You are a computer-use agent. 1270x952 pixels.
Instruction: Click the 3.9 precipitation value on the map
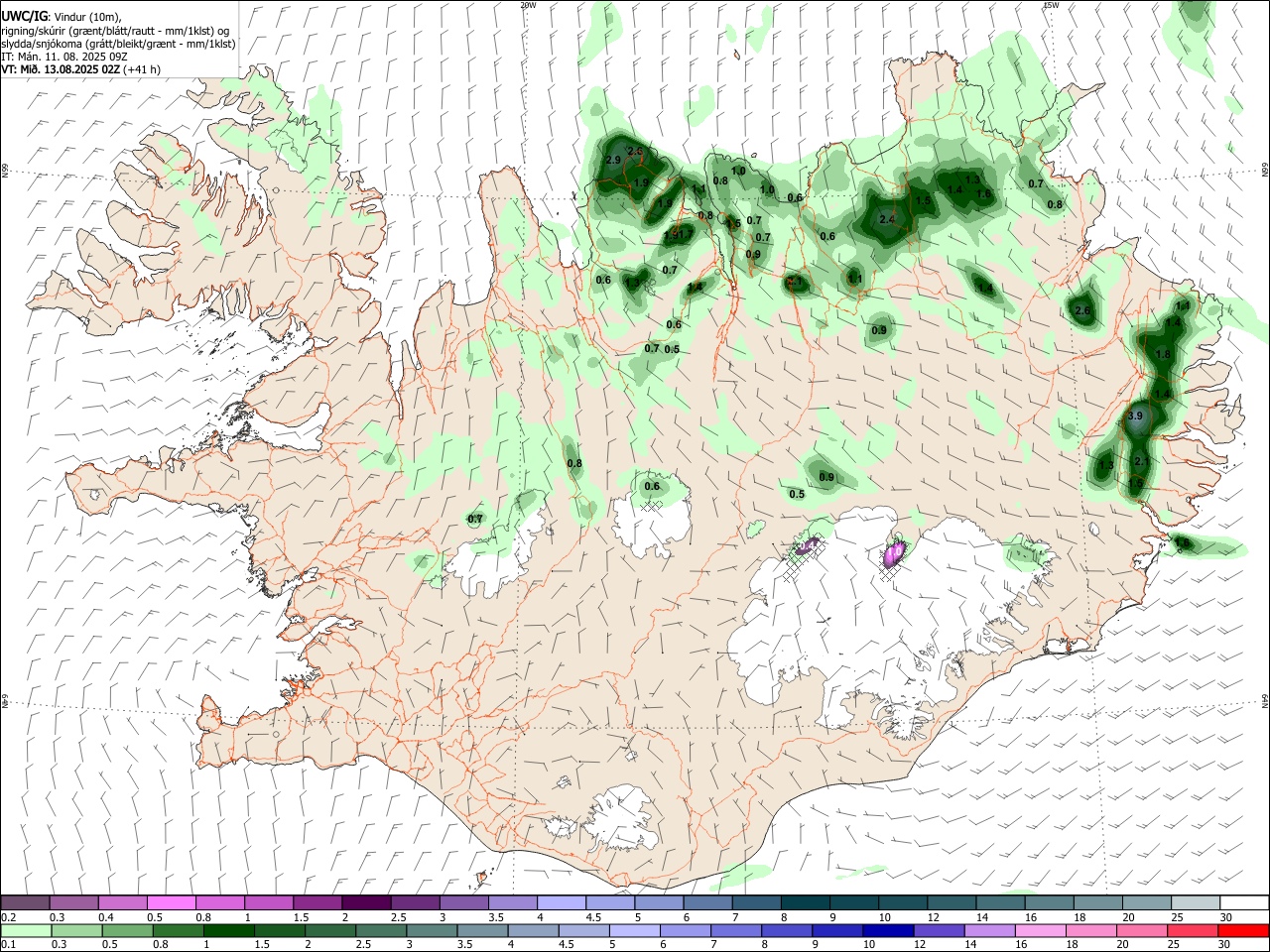point(1136,416)
